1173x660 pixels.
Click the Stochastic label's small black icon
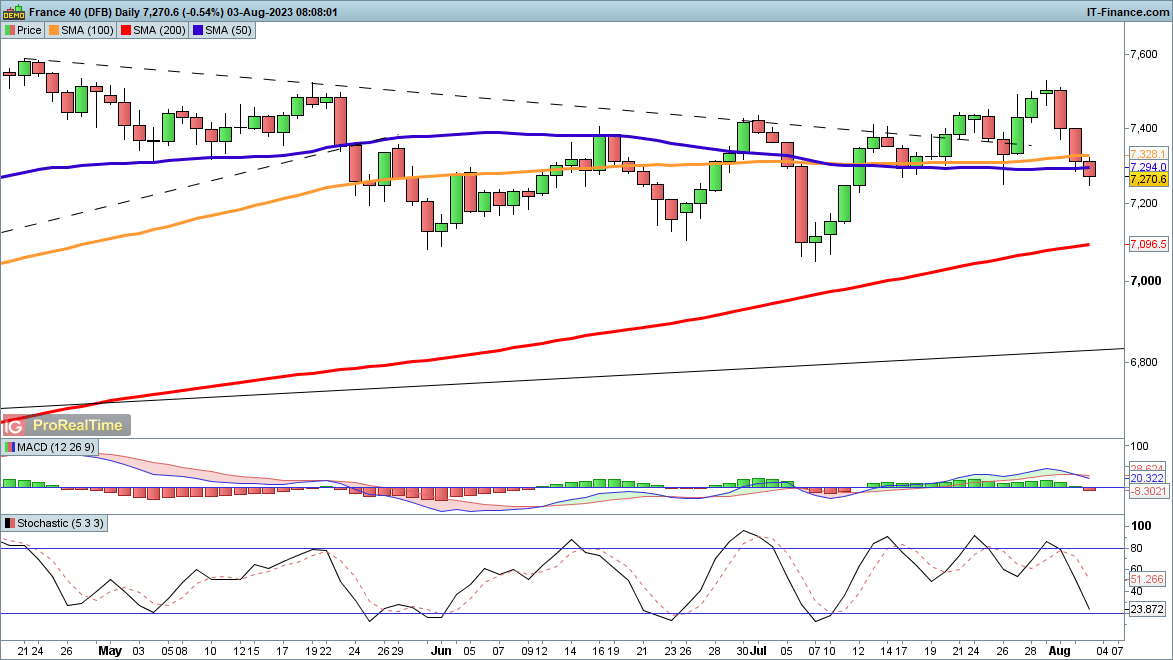10,524
